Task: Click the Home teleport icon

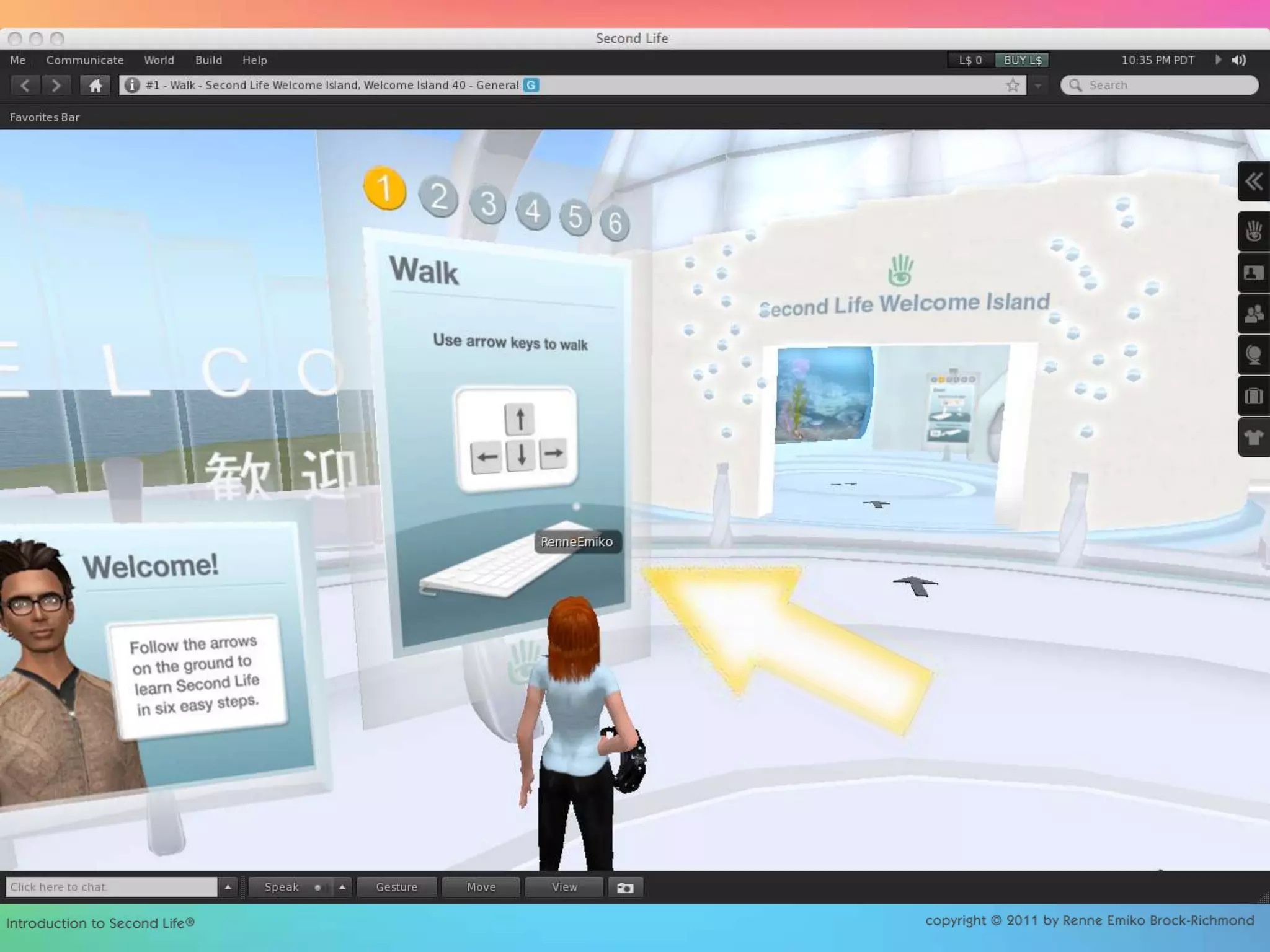Action: pos(95,86)
